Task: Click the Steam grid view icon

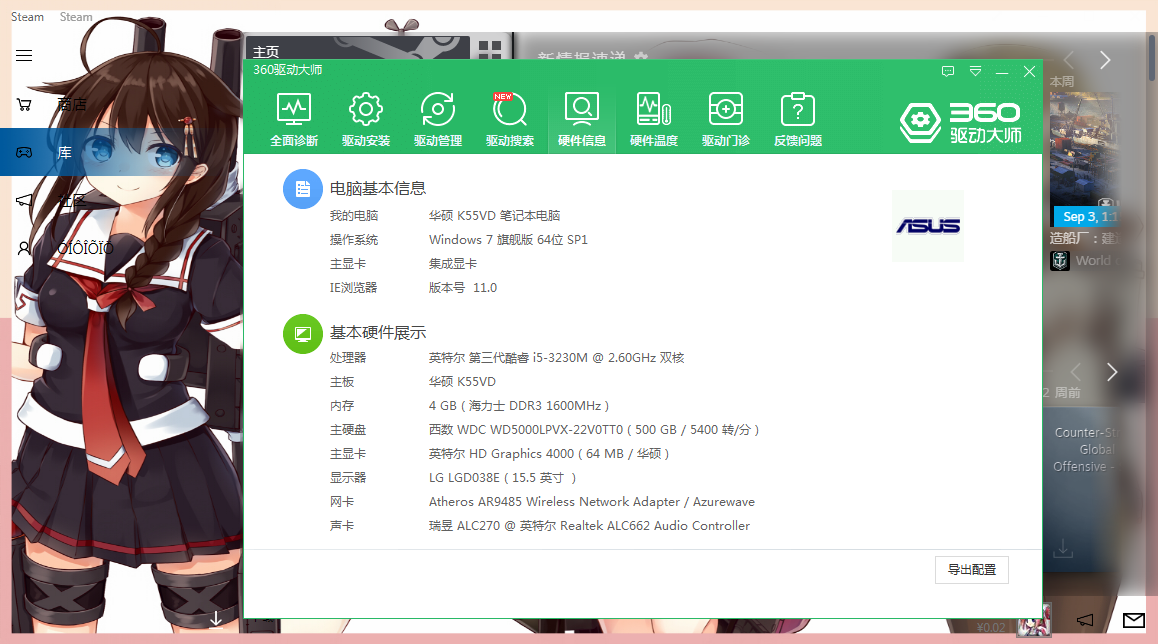Action: [490, 51]
